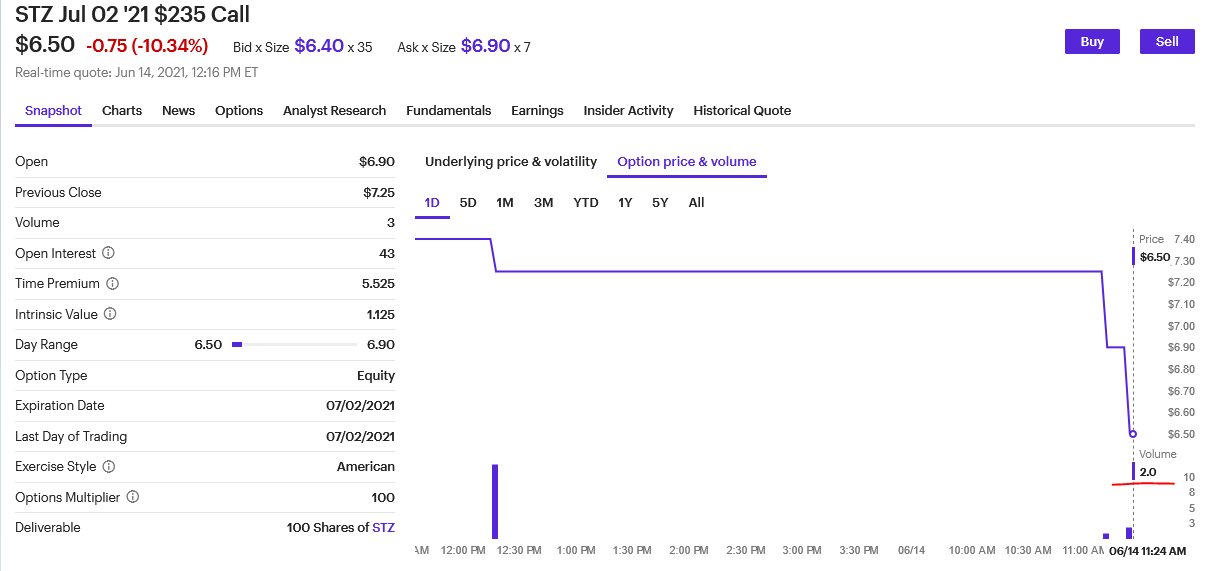The height and width of the screenshot is (571, 1206).
Task: Click the Day Range indicator bar
Action: [x=294, y=344]
